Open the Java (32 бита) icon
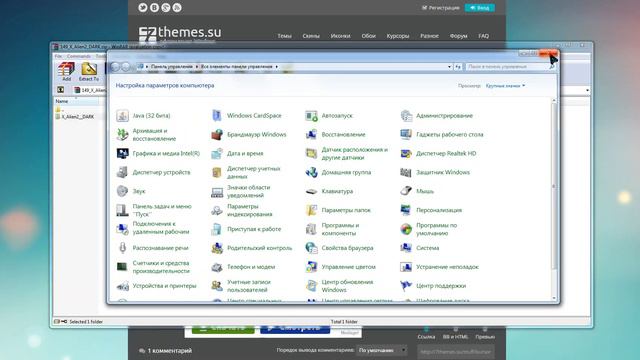This screenshot has height=360, width=640. [x=122, y=116]
